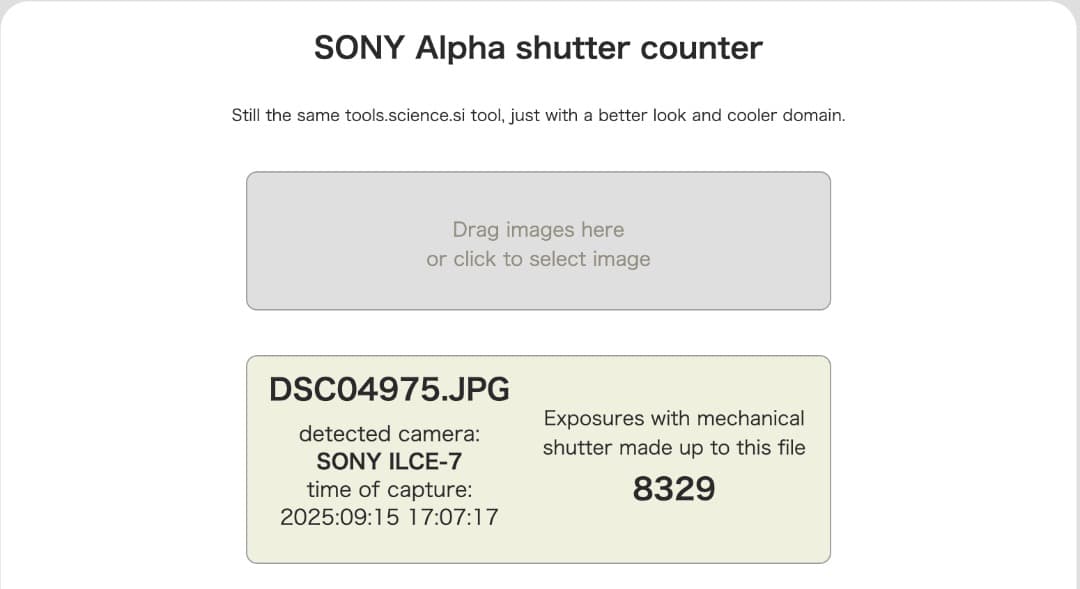
Task: Click the 'Exposures with mechanical shutter' description
Action: [674, 432]
